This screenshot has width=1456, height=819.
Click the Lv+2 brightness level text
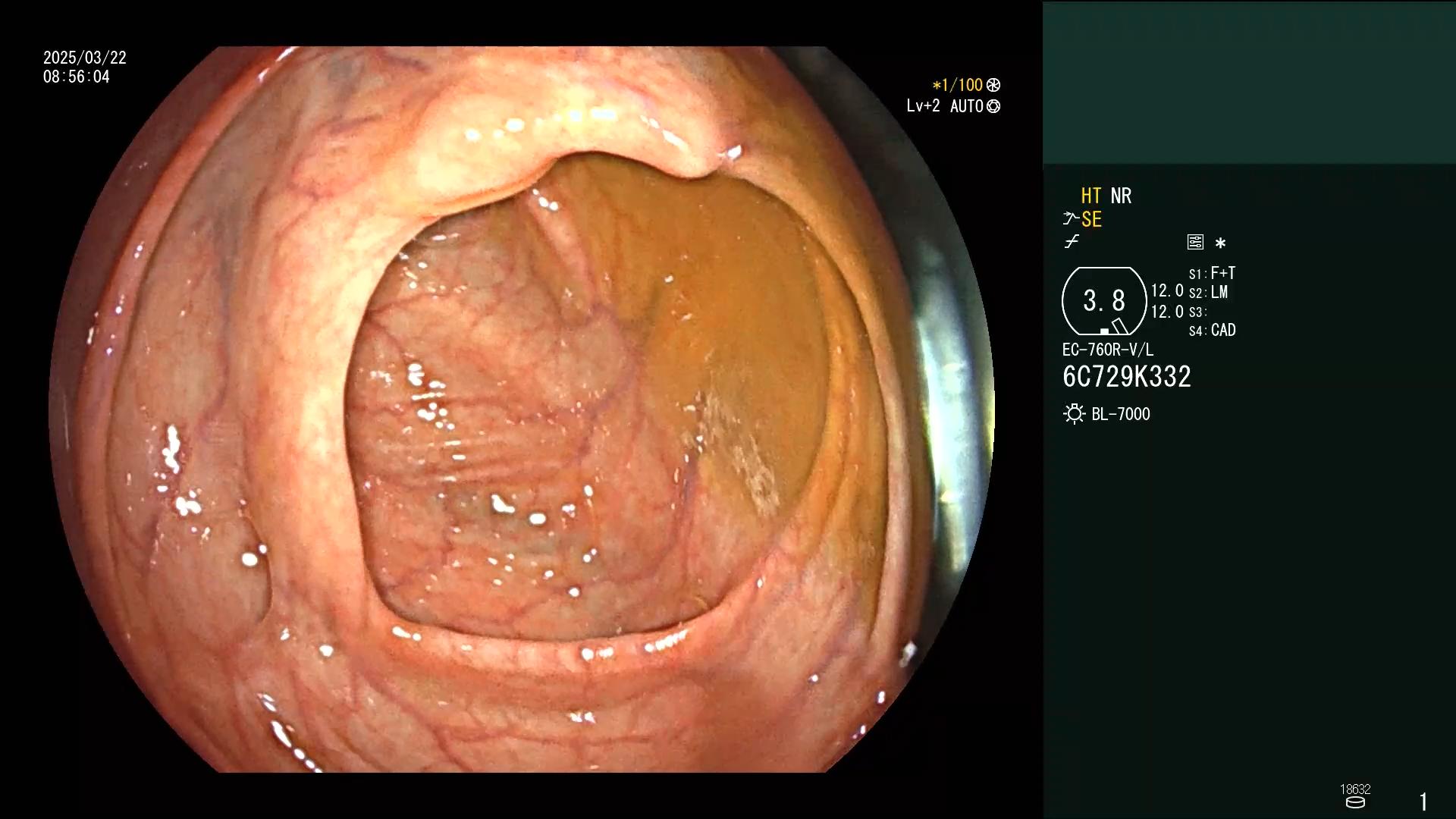pyautogui.click(x=923, y=106)
